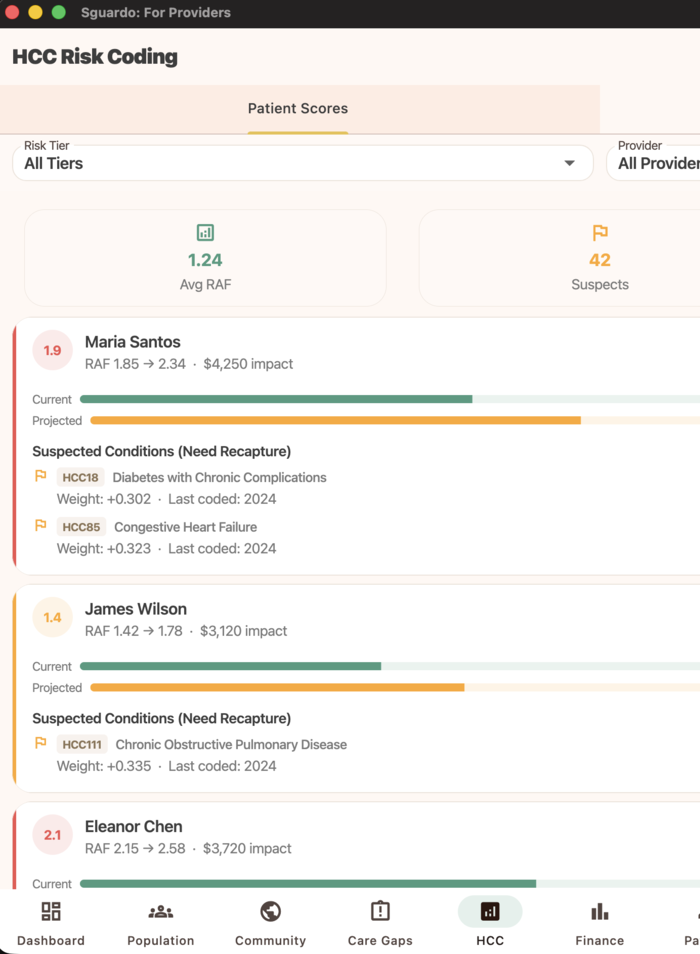Open the All Tiers combo box
This screenshot has width=700, height=954.
tap(303, 163)
